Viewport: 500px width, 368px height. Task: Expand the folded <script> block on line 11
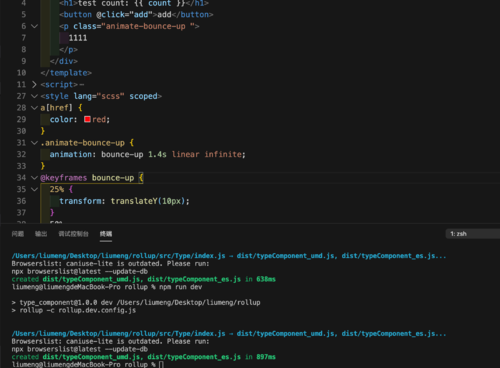34,85
